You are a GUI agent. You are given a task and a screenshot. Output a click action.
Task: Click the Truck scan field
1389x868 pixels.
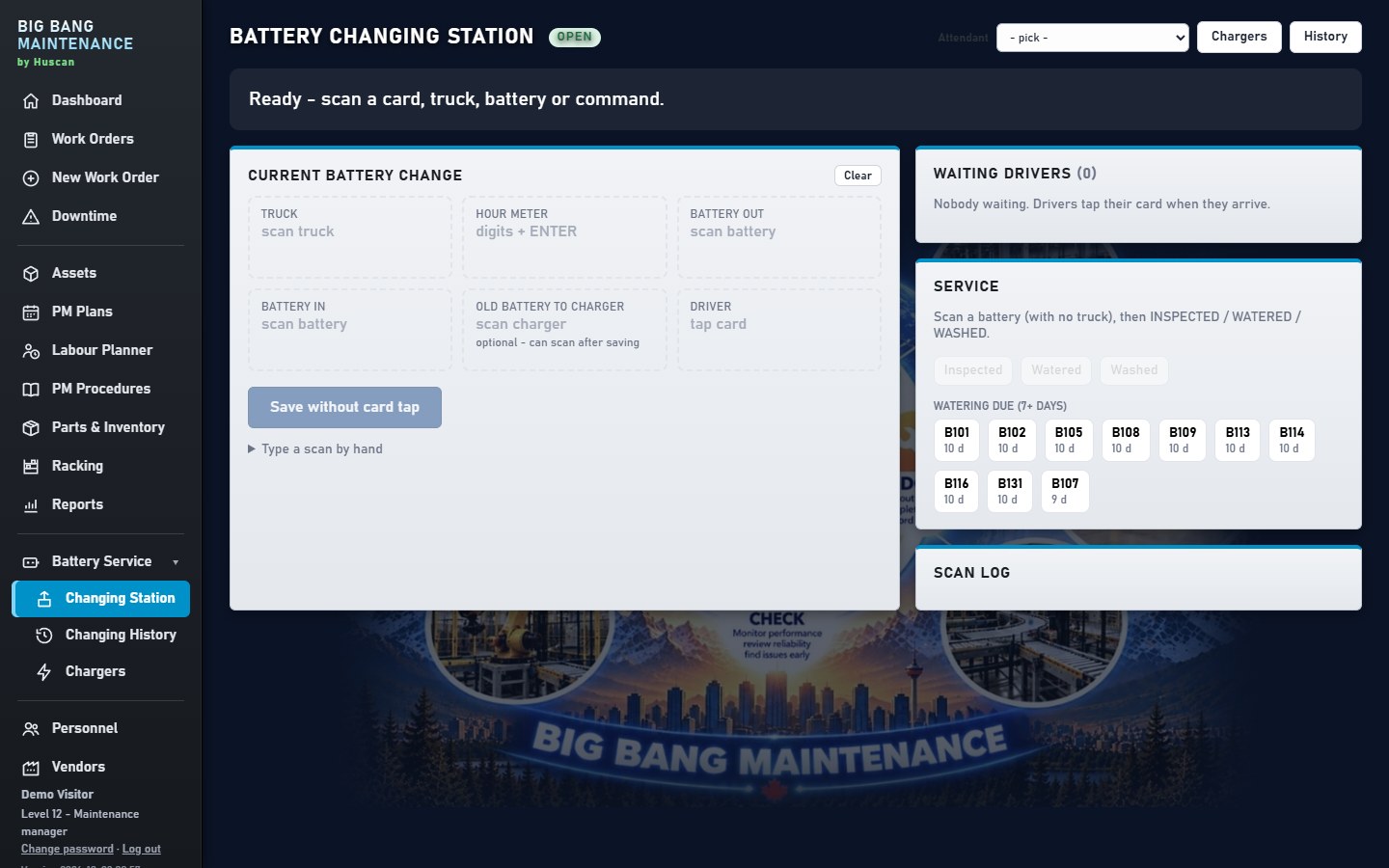[350, 237]
